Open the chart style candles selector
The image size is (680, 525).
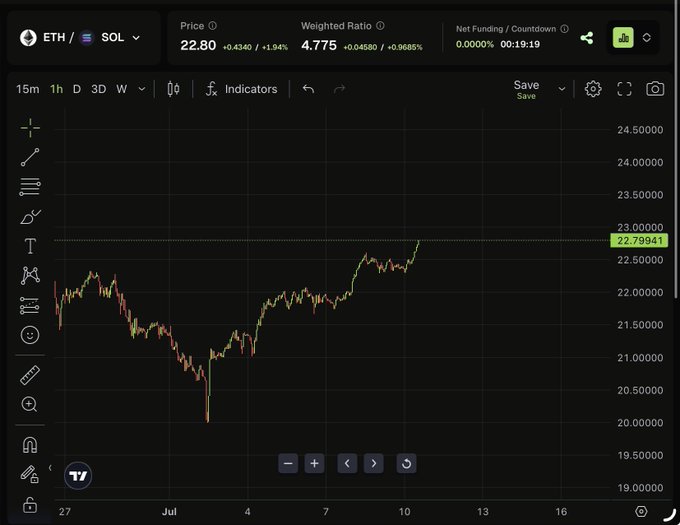pos(173,89)
